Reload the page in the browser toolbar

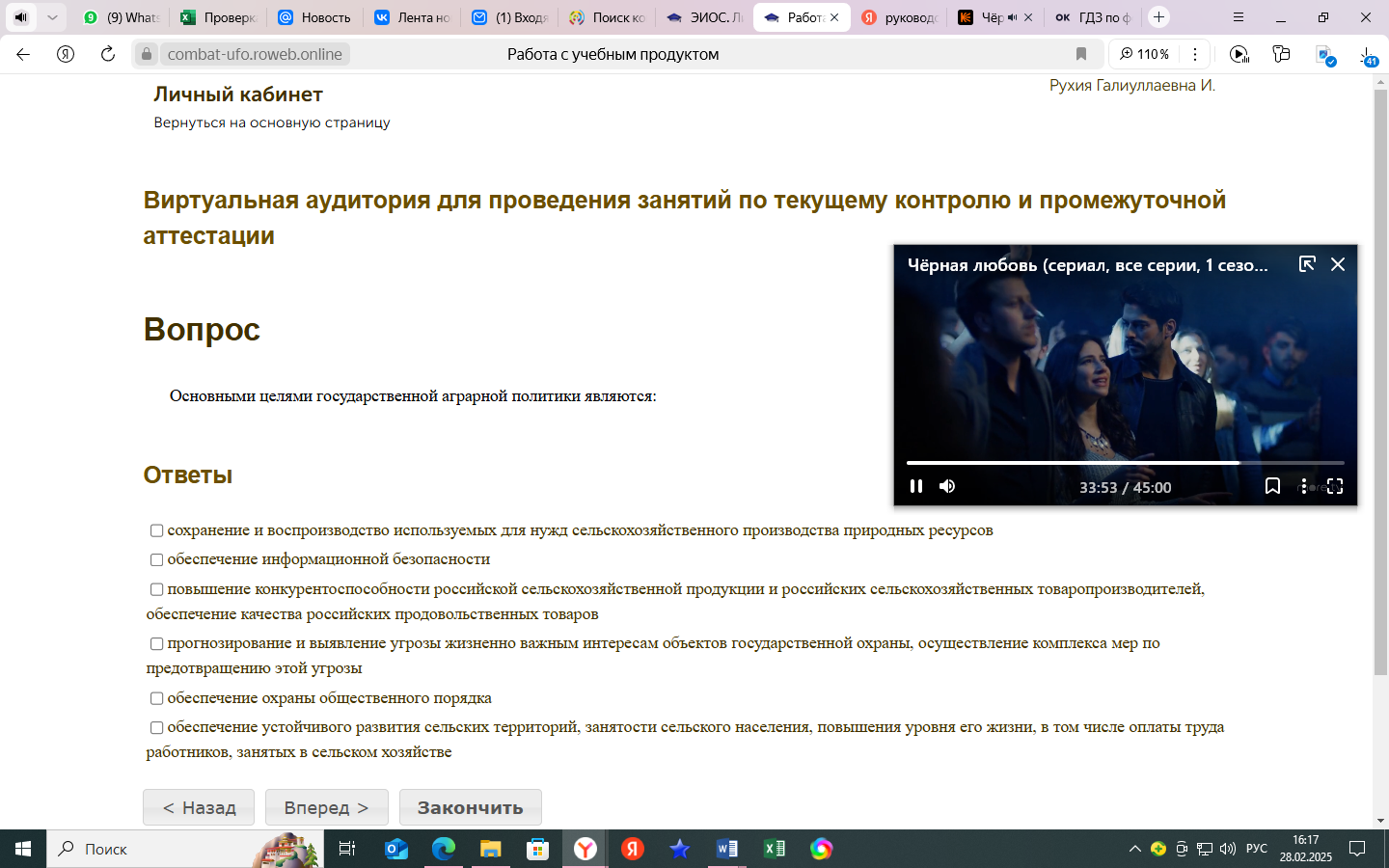[x=108, y=54]
